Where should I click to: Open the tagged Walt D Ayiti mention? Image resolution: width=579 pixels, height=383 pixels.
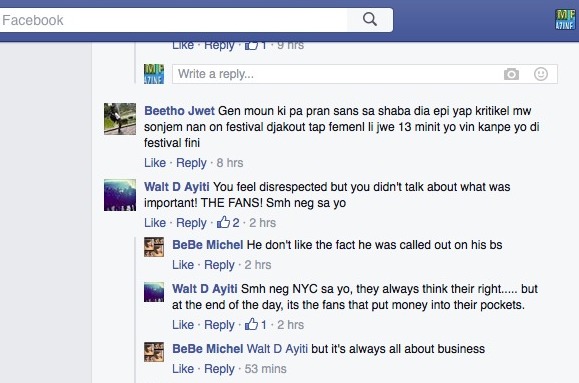point(277,349)
